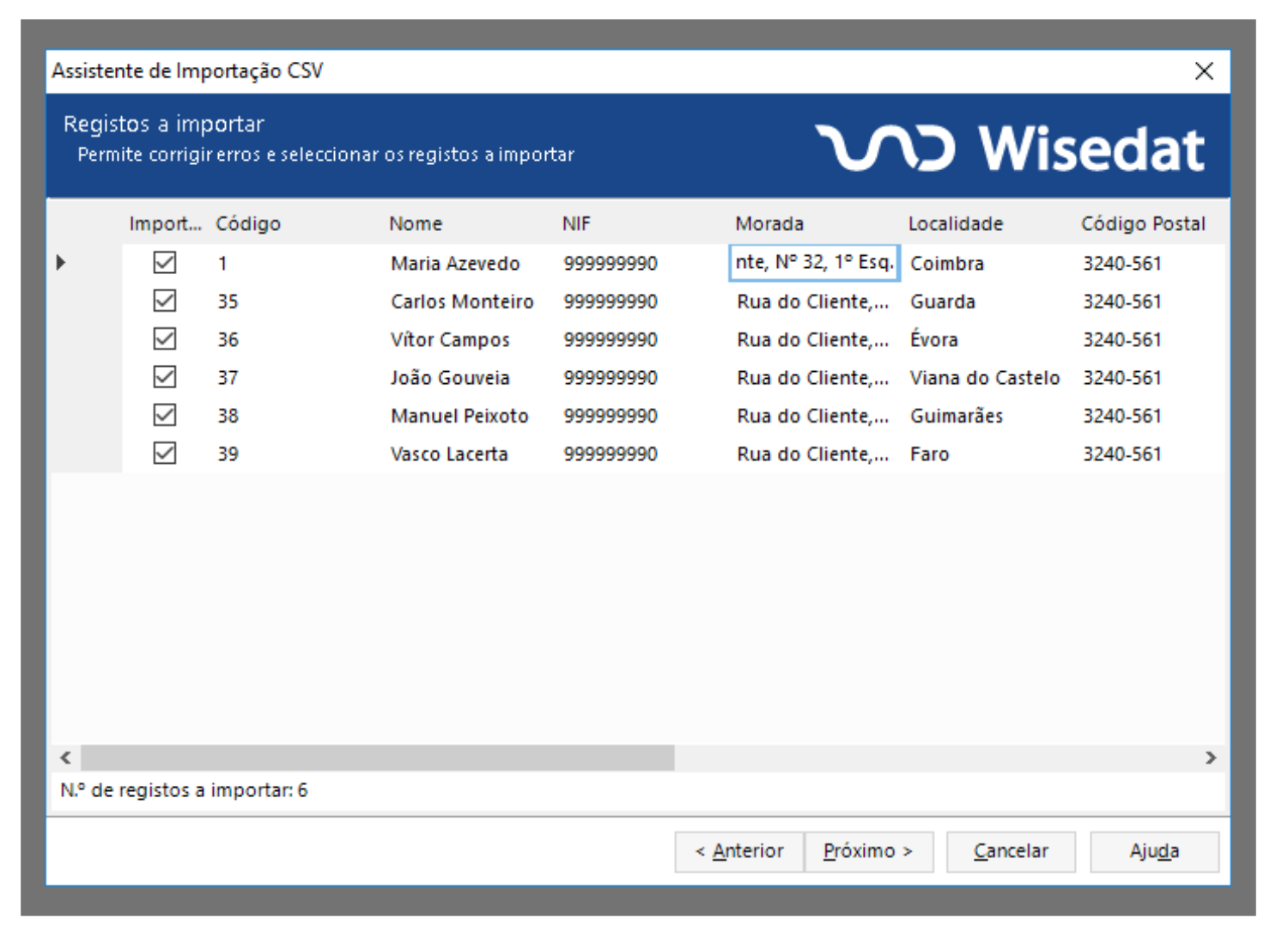Image resolution: width=1288 pixels, height=926 pixels.
Task: Return to previous step with Anterior
Action: pos(739,851)
